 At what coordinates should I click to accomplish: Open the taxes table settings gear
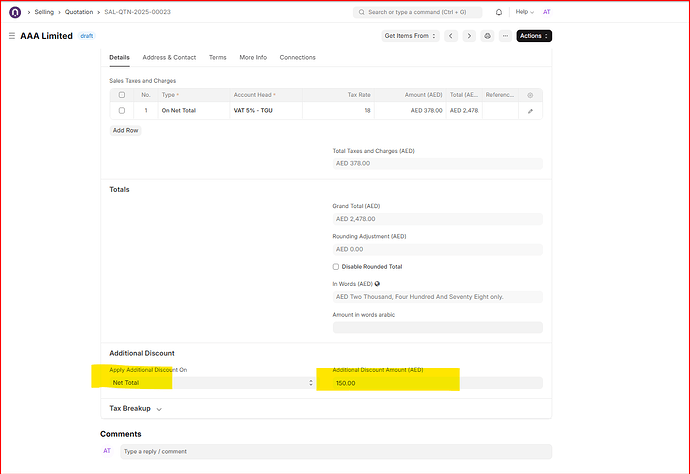pos(530,94)
